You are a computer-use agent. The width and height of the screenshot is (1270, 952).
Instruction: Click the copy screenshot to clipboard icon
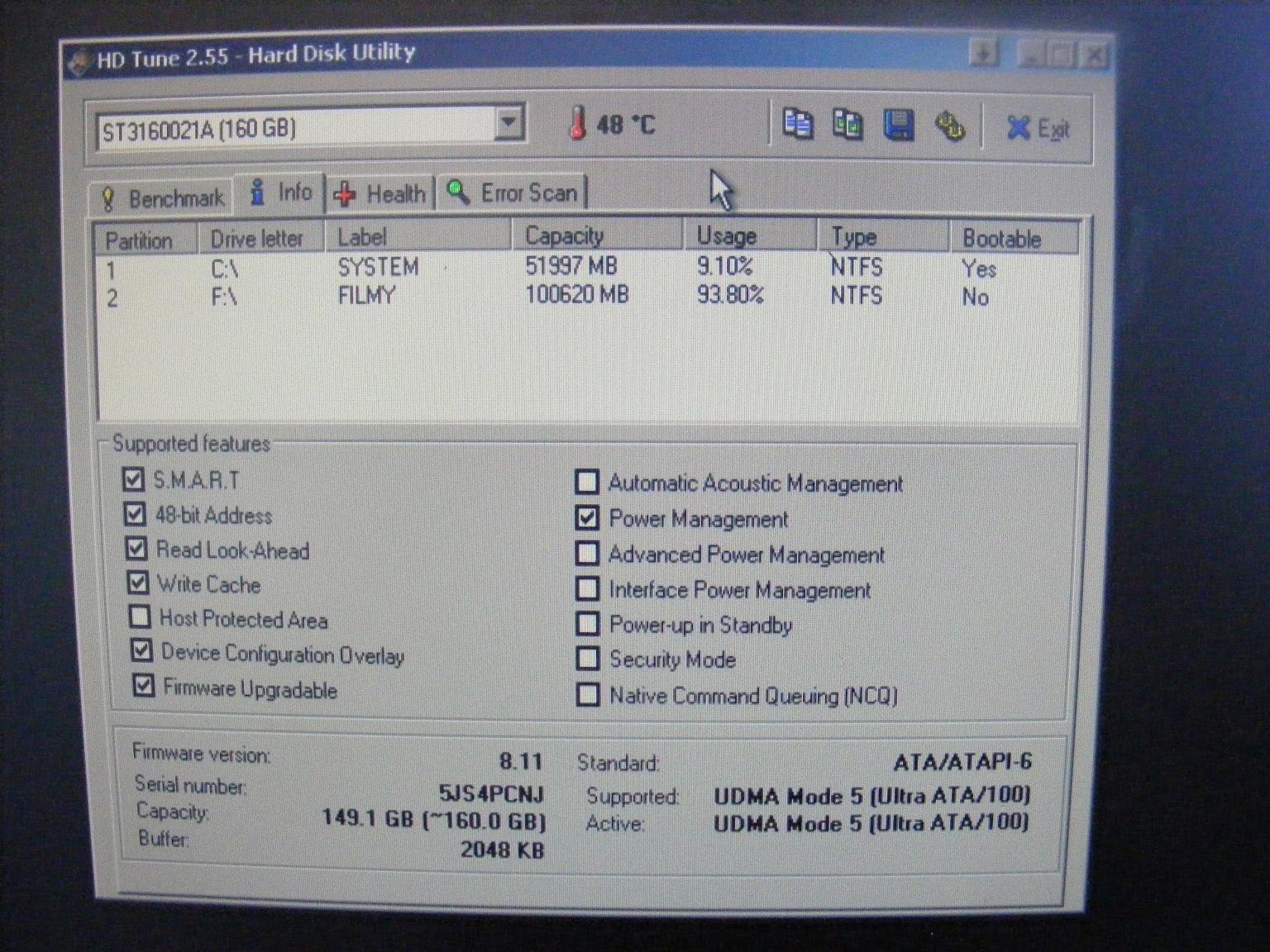847,124
